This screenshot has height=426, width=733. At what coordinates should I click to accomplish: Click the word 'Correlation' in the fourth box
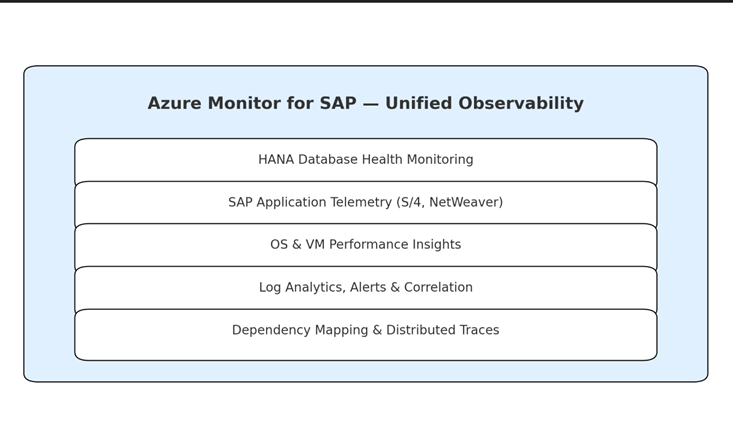438,287
